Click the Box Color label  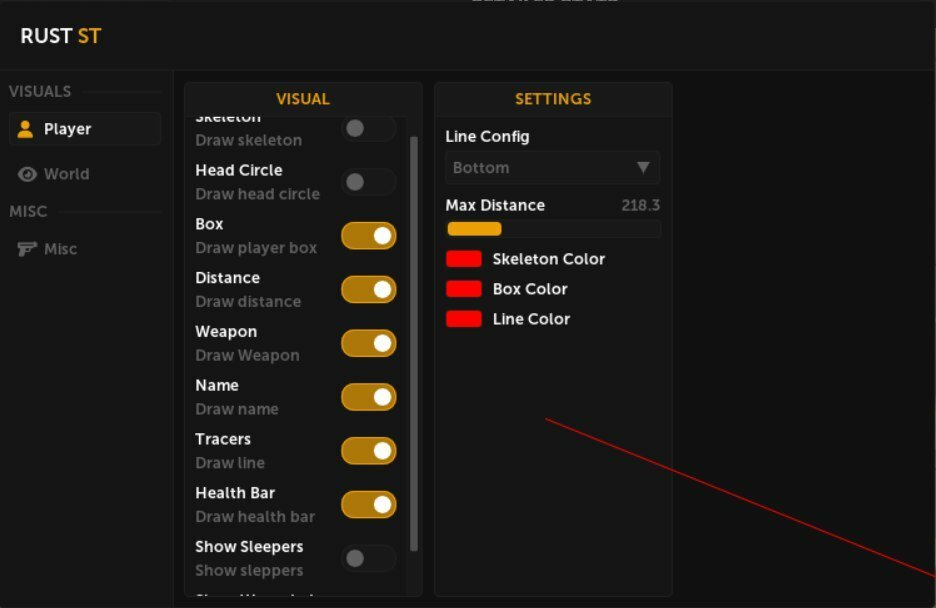(x=530, y=289)
